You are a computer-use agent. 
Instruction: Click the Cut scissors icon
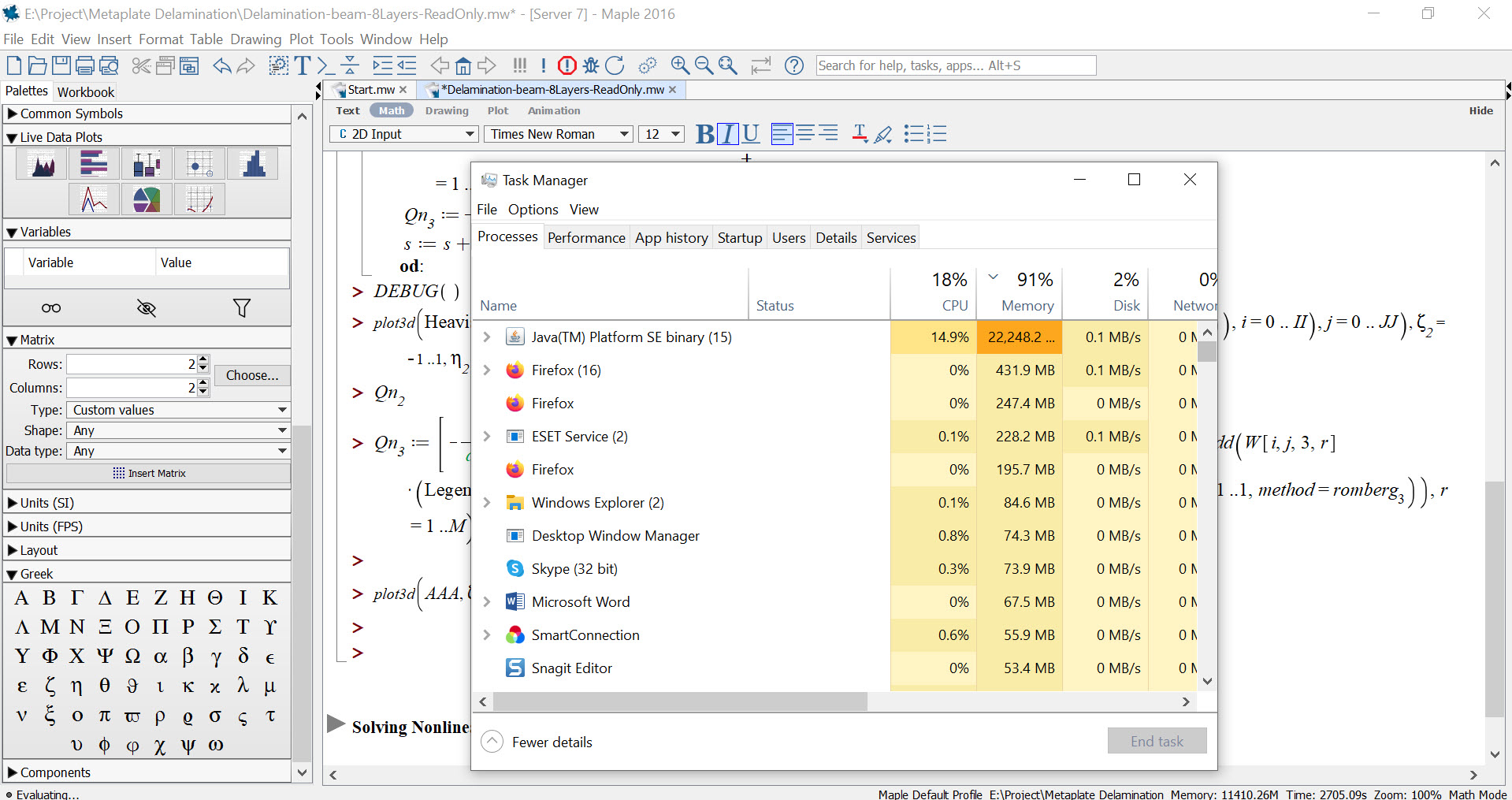click(x=141, y=65)
